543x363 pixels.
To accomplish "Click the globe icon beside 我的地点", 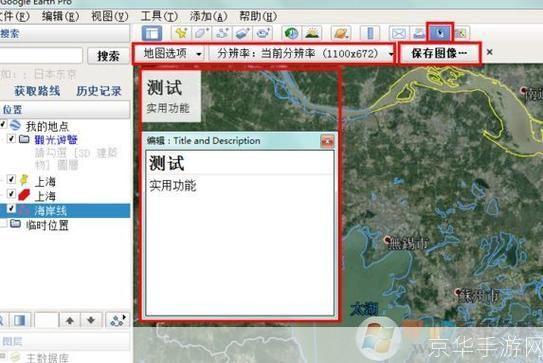I will pyautogui.click(x=15, y=125).
